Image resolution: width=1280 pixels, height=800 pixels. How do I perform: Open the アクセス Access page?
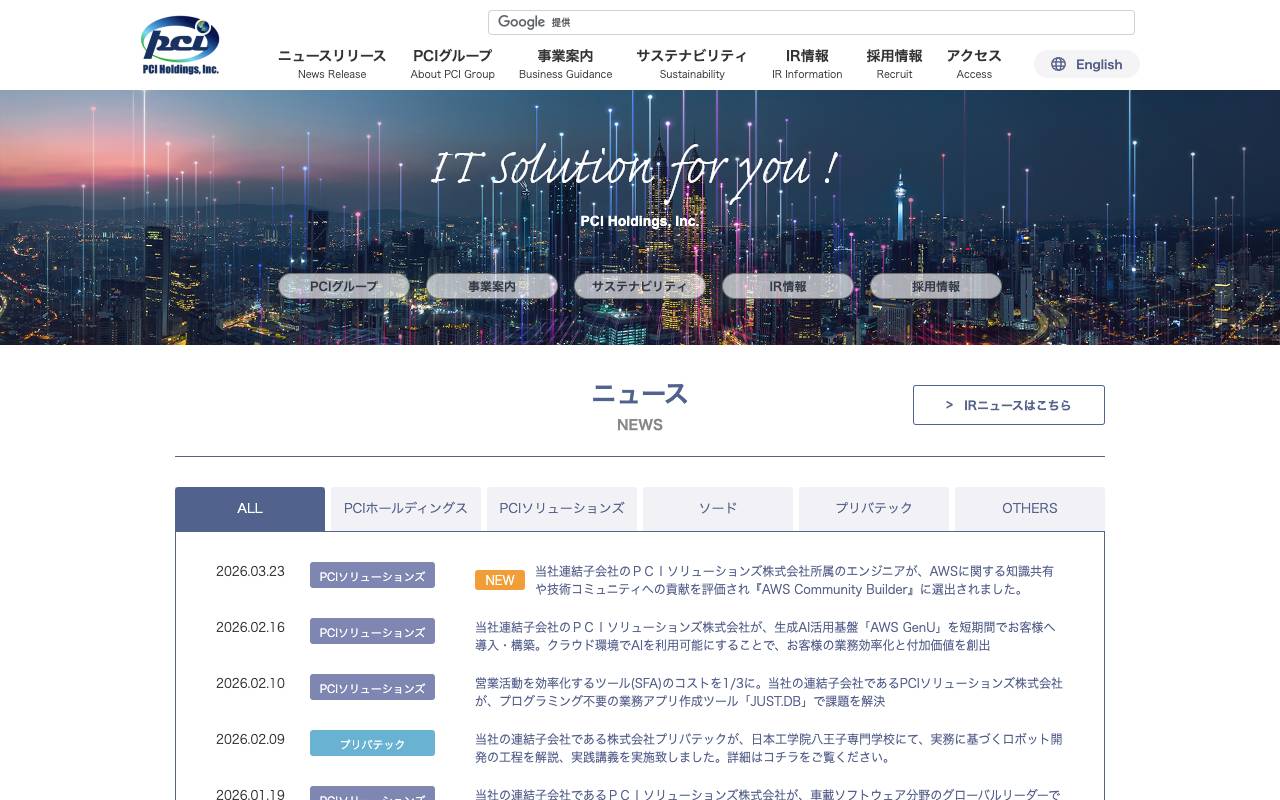point(973,64)
